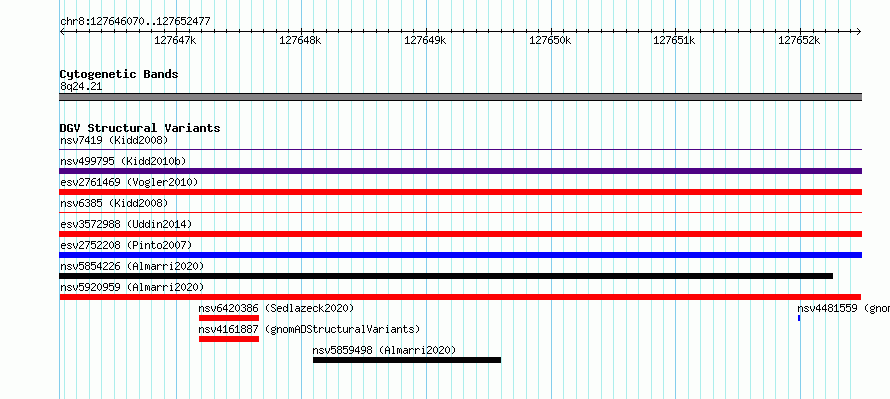
Task: Click the nsv7419 (Kidd2008) variant label
Action: point(114,140)
